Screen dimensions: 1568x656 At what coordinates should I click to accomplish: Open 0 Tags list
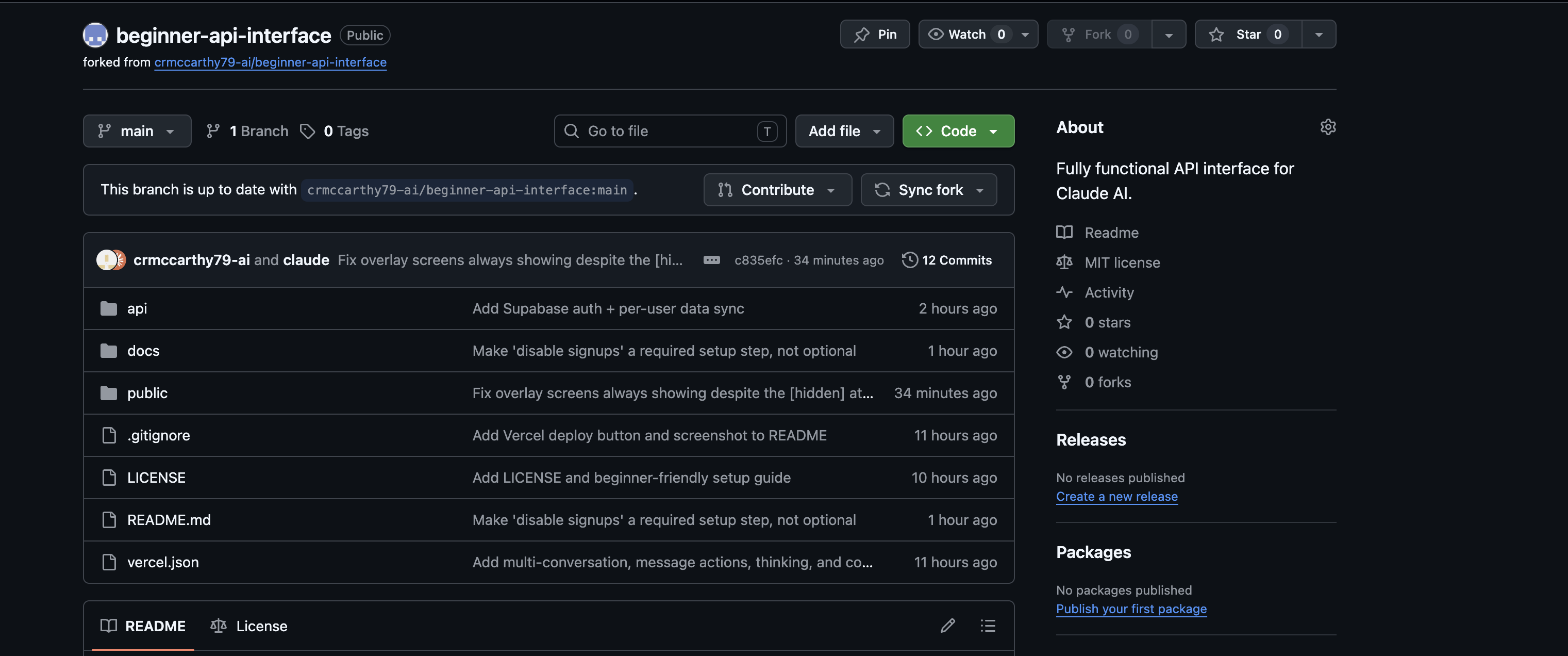click(335, 131)
